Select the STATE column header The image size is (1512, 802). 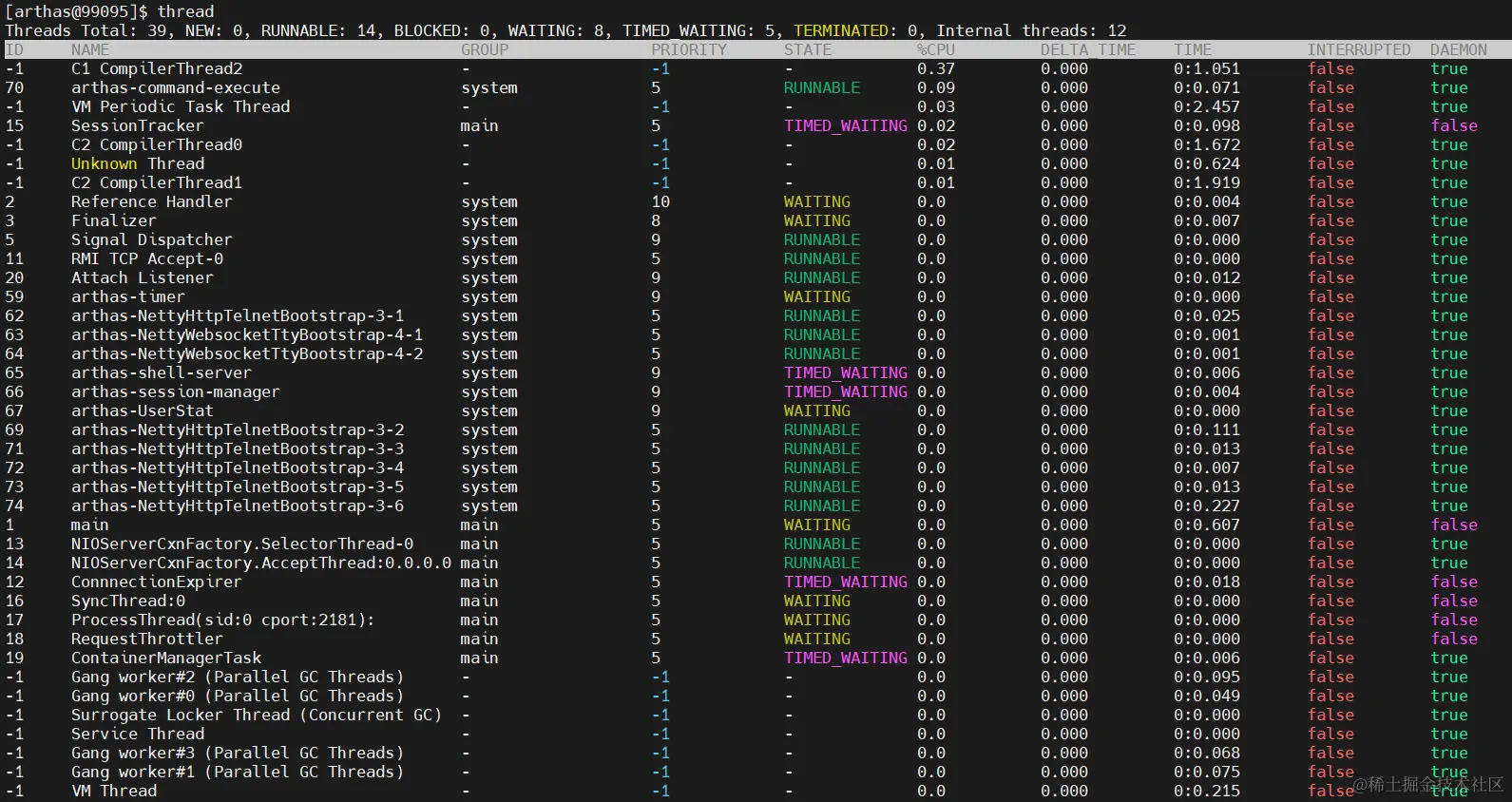point(808,49)
